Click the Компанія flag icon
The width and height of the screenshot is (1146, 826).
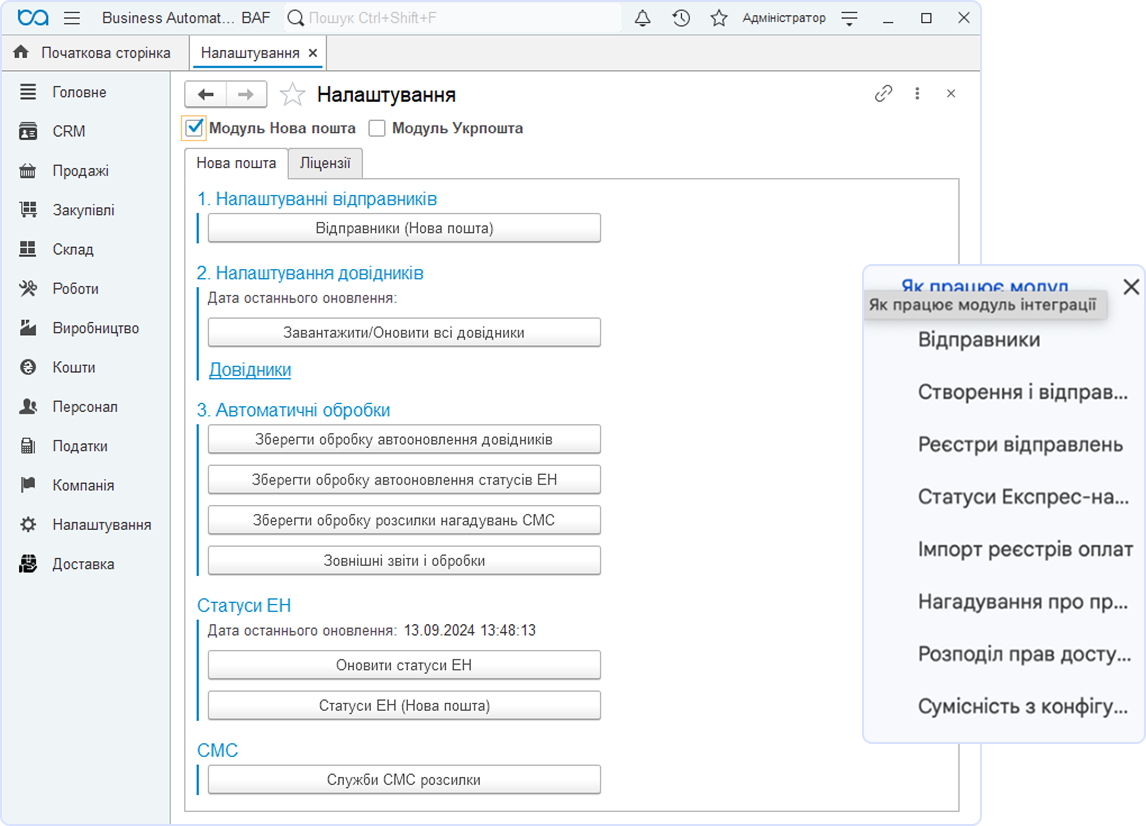coord(28,485)
